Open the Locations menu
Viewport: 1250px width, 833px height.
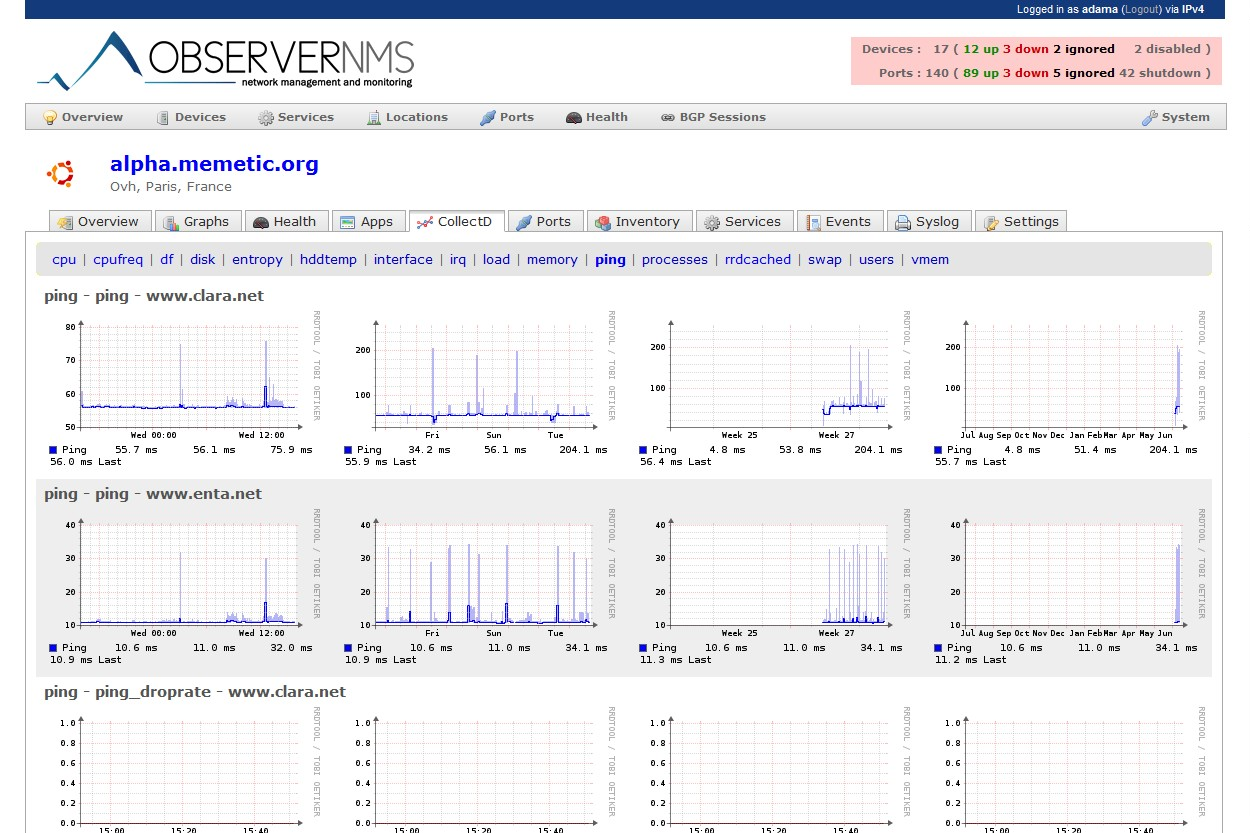point(407,117)
